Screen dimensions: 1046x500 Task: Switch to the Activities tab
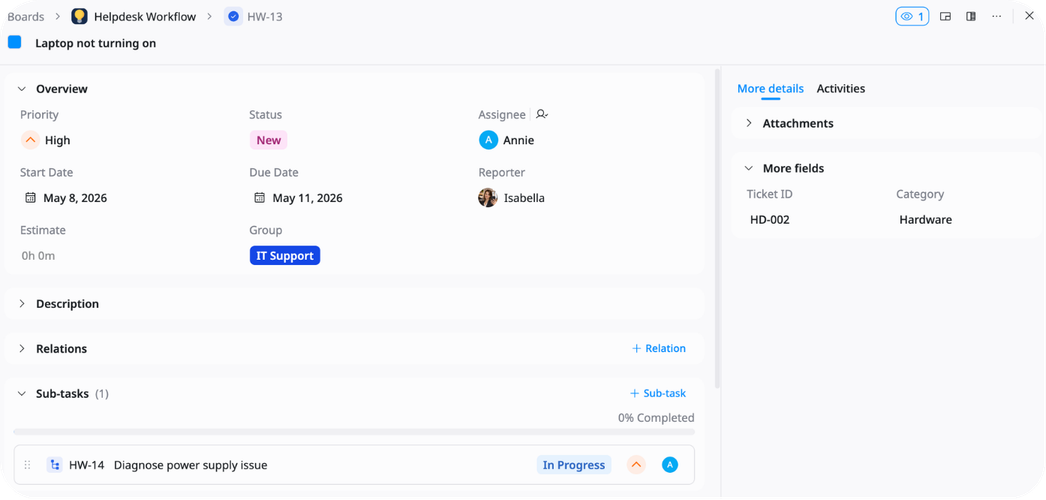[x=841, y=89]
